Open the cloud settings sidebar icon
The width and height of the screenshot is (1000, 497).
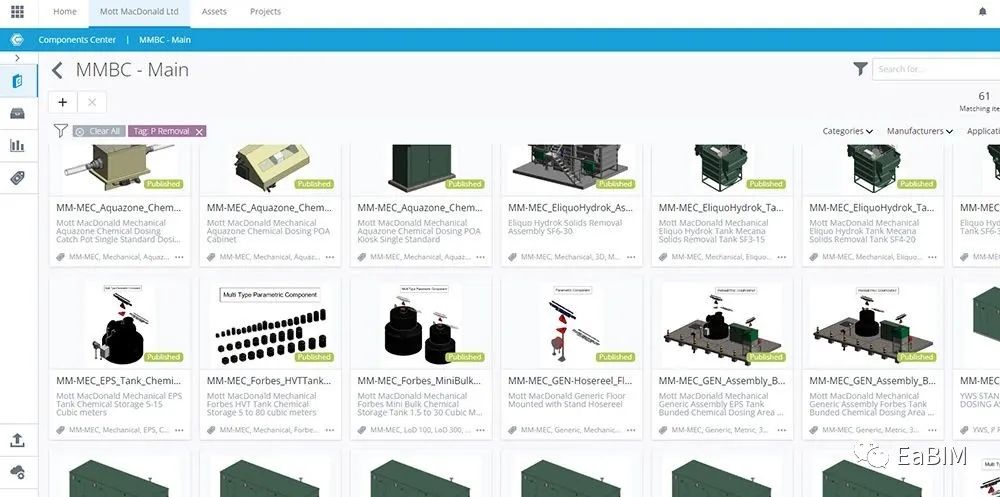click(x=17, y=472)
